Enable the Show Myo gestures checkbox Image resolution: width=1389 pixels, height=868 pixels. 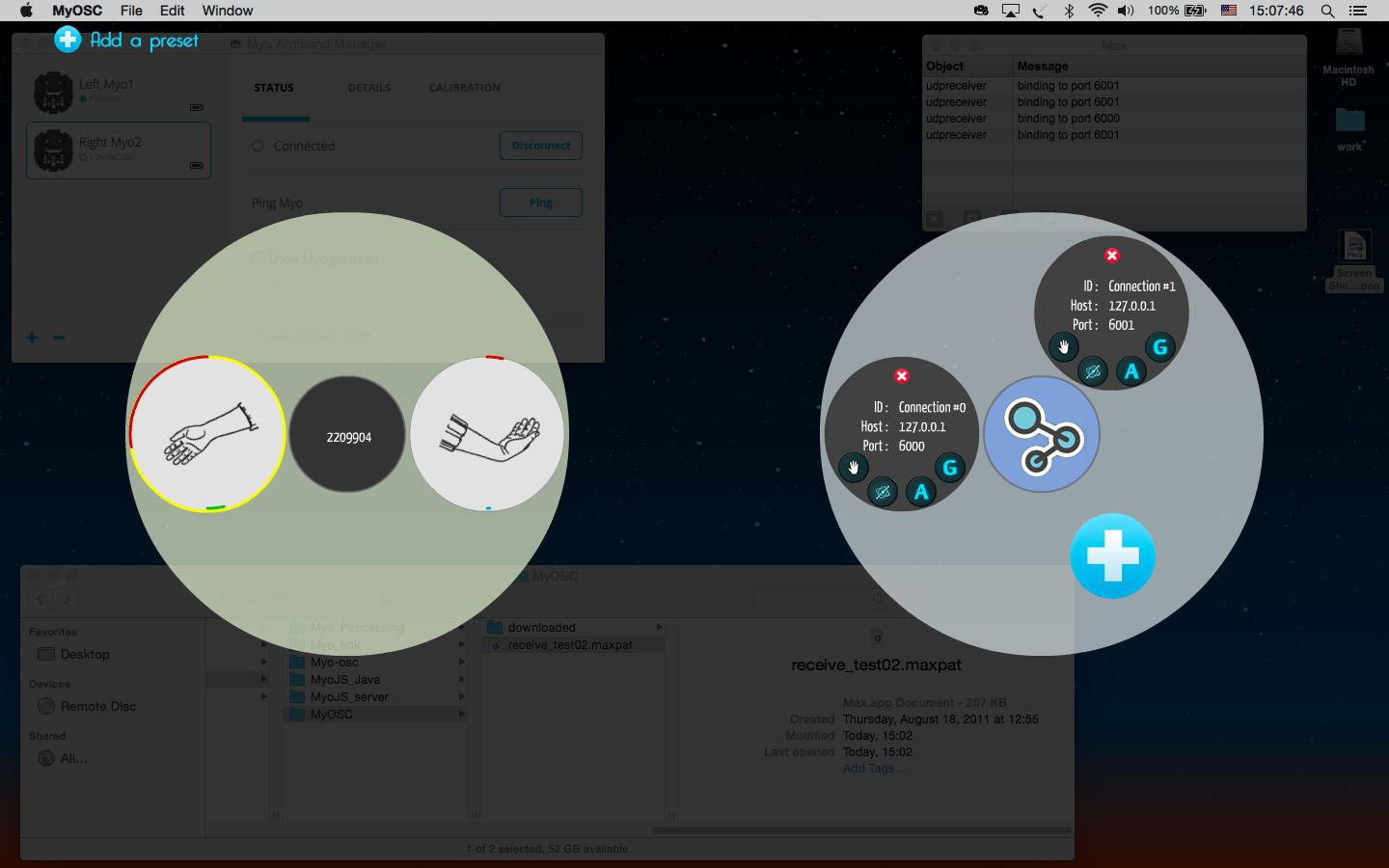point(258,258)
